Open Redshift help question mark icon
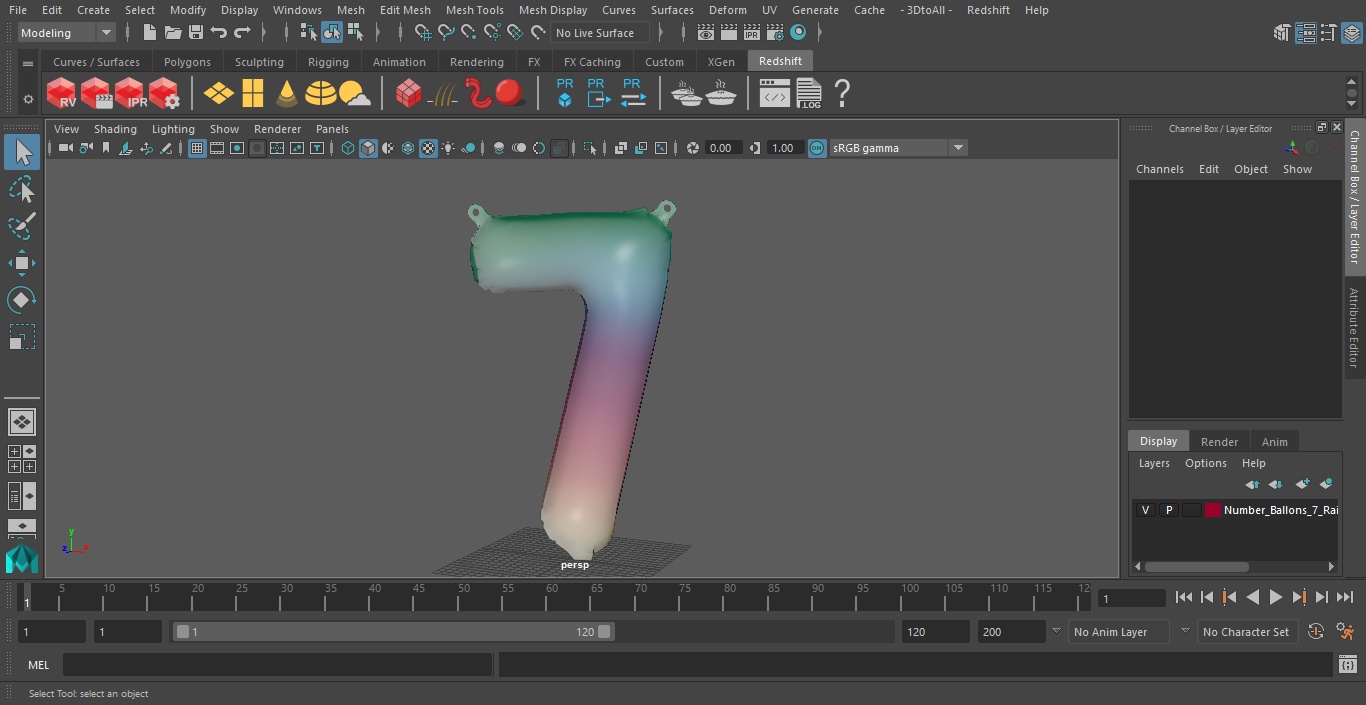The image size is (1366, 705). [842, 93]
